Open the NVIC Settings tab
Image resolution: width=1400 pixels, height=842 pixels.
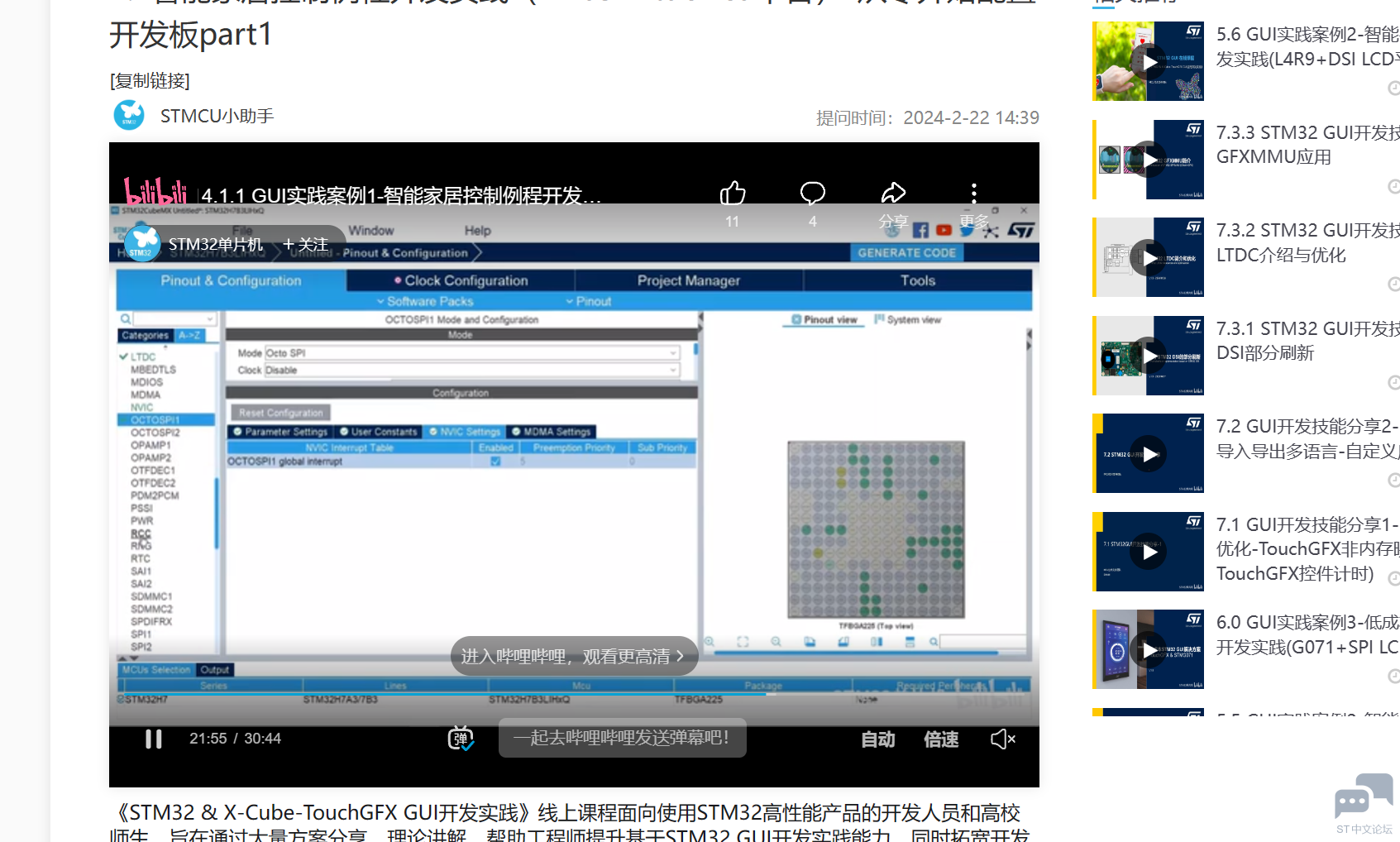[x=465, y=432]
